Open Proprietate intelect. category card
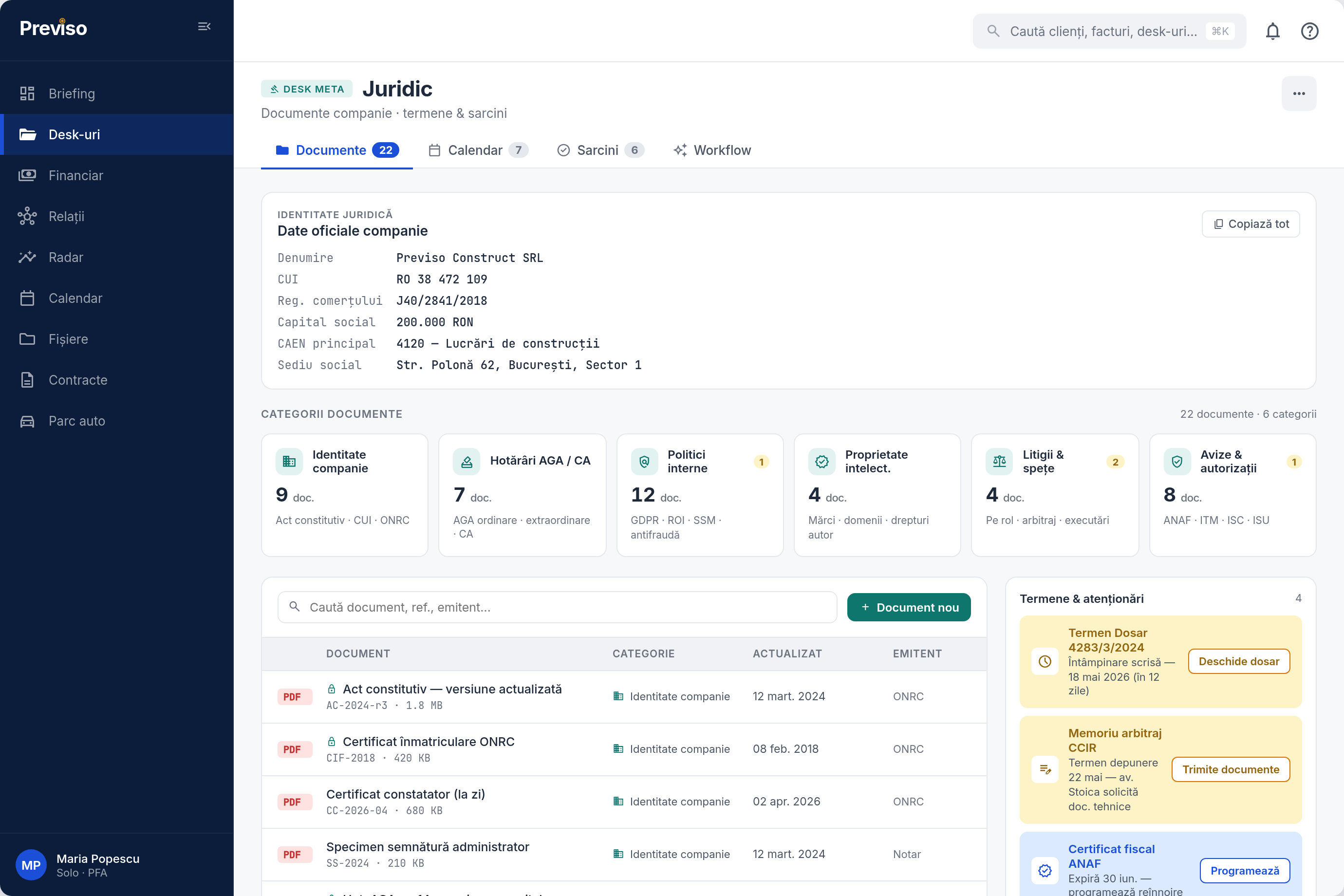1344x896 pixels. 877,495
